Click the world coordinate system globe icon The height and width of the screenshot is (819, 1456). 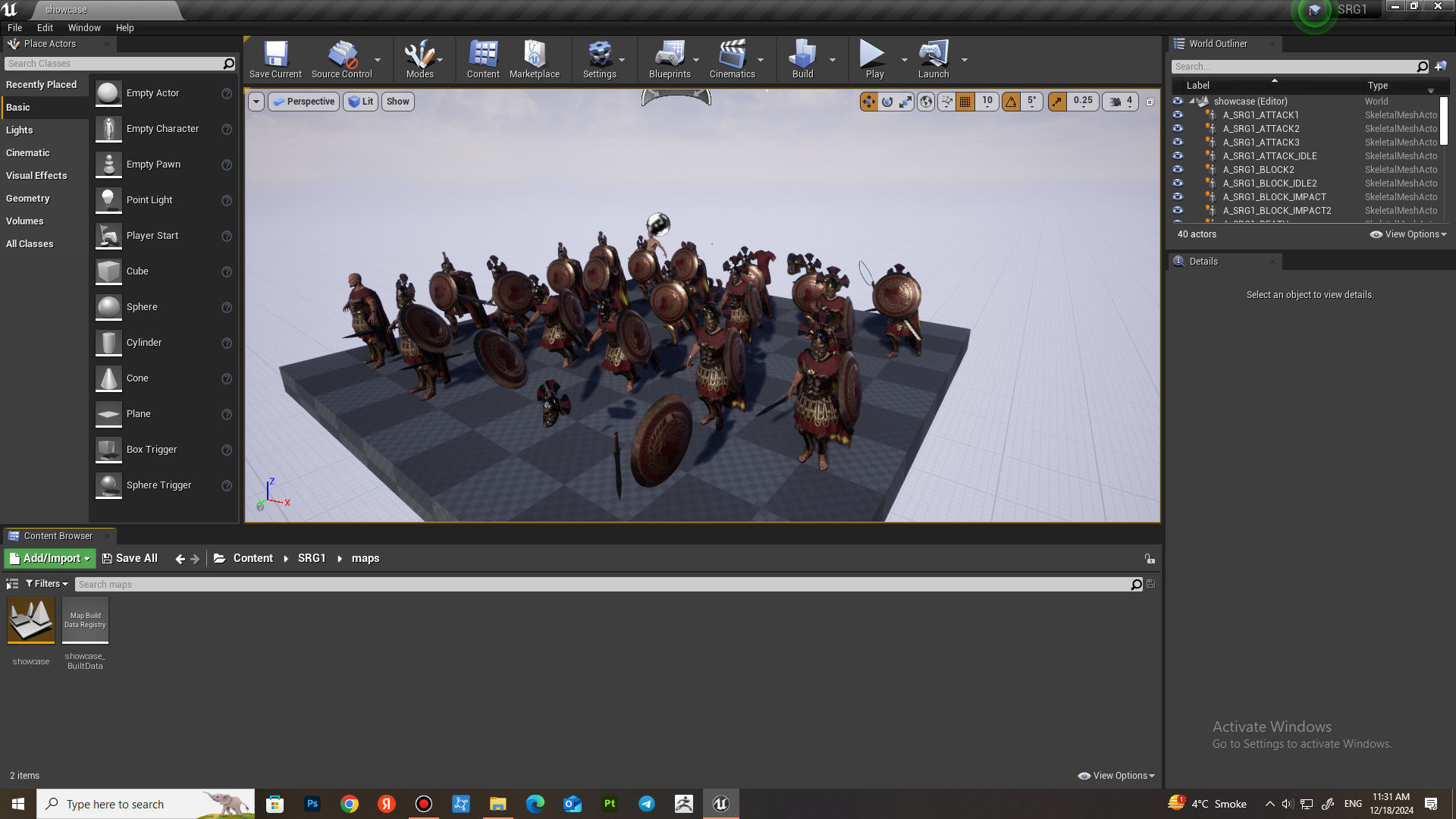(x=926, y=102)
